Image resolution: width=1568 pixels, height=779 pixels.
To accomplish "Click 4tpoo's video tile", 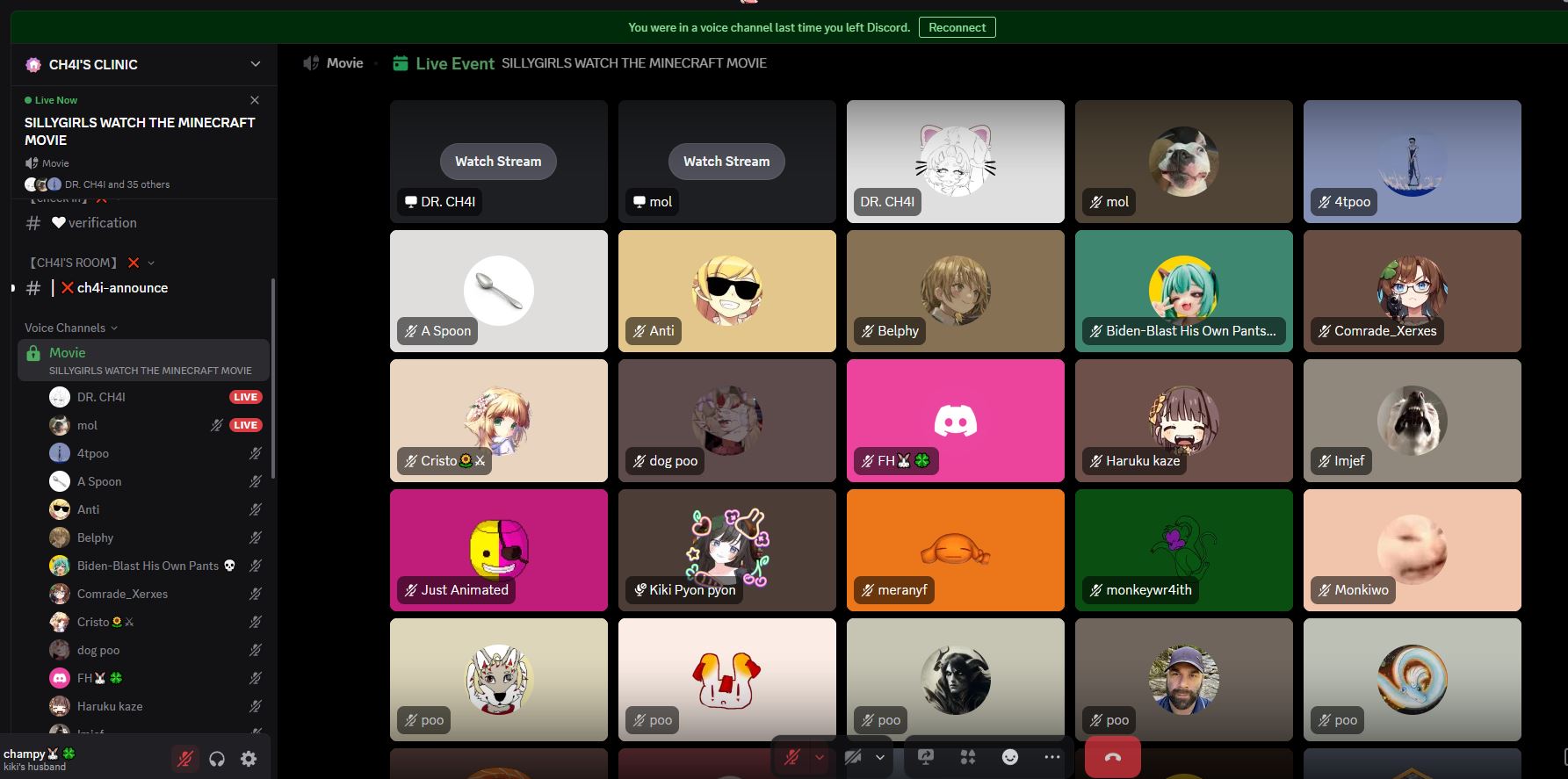I will click(x=1413, y=162).
